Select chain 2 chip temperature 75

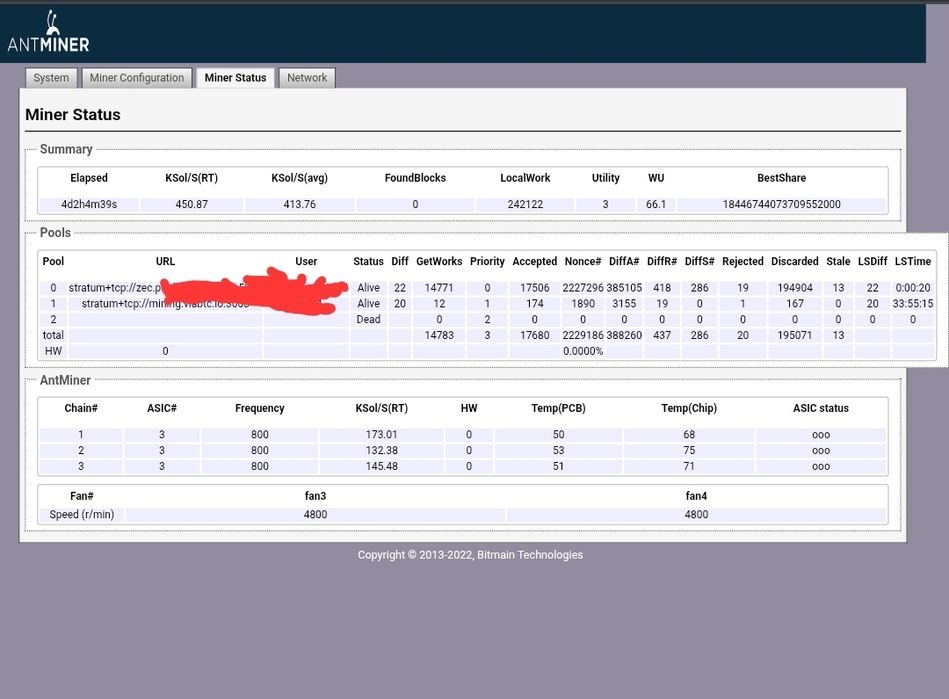pyautogui.click(x=689, y=451)
